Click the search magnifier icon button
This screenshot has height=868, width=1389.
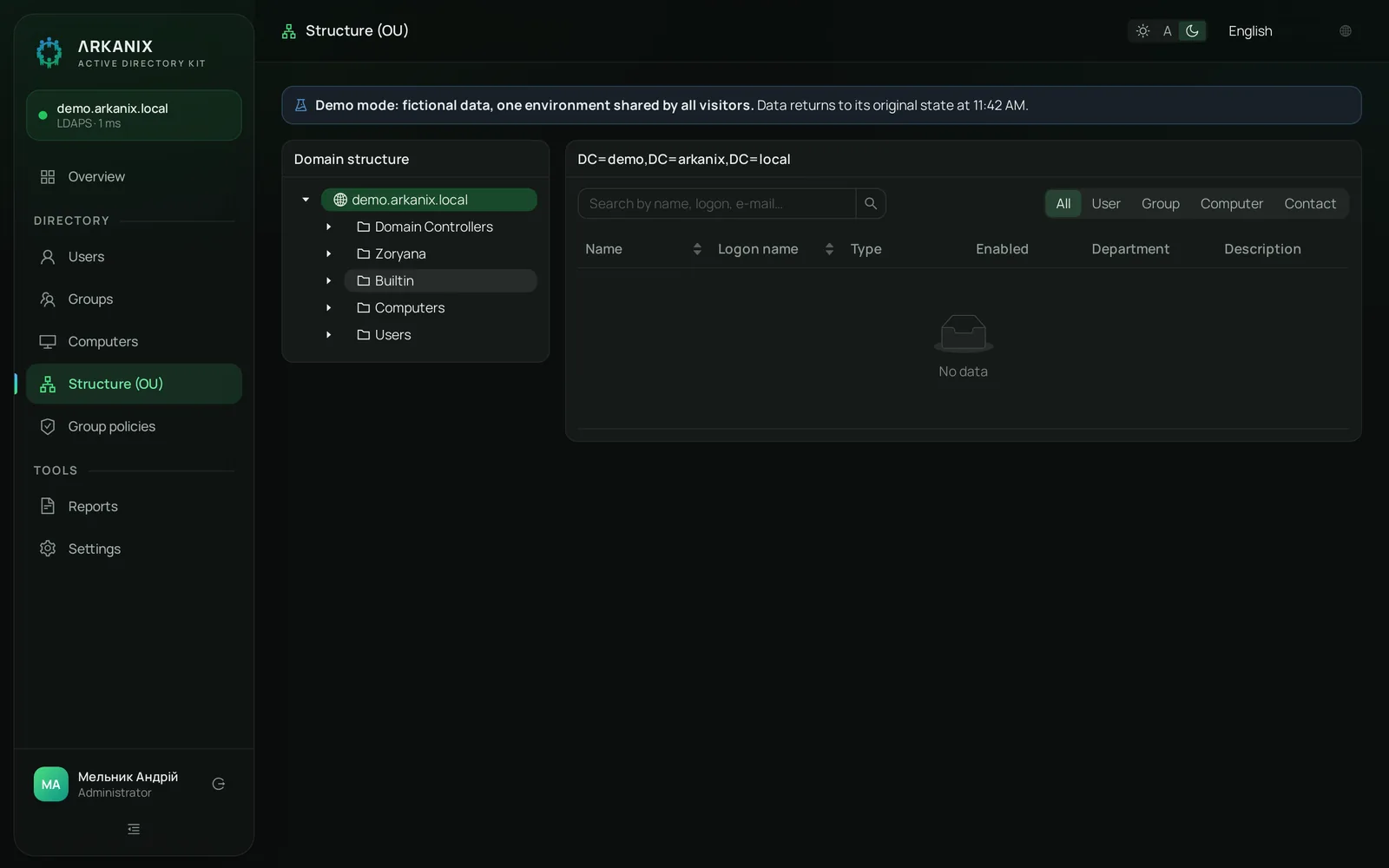[870, 203]
